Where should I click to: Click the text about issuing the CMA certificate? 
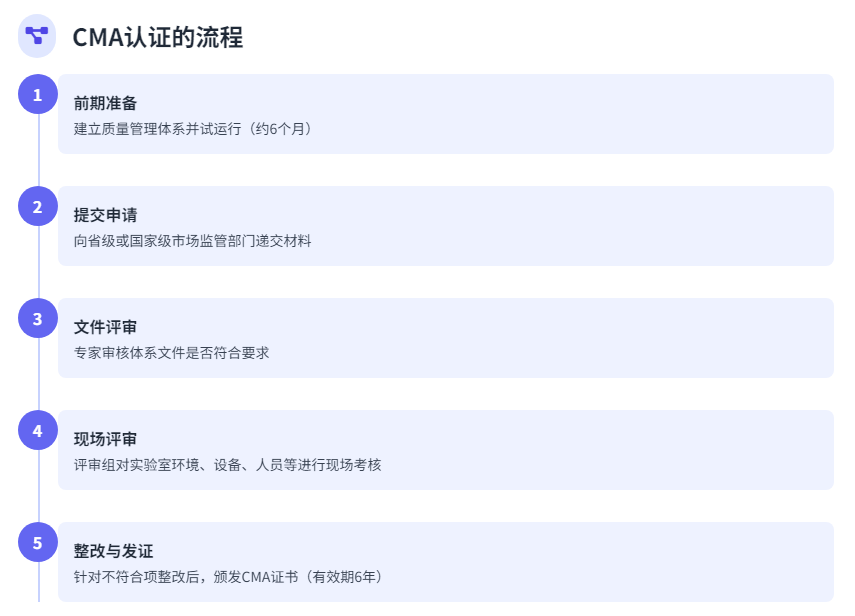click(x=228, y=577)
